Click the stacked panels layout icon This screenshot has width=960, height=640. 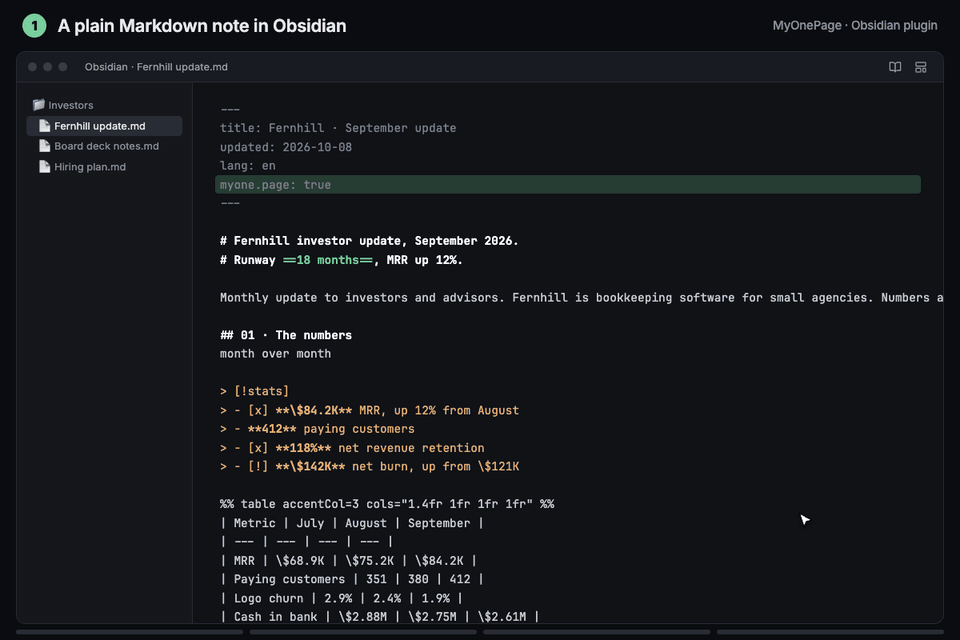pos(920,67)
